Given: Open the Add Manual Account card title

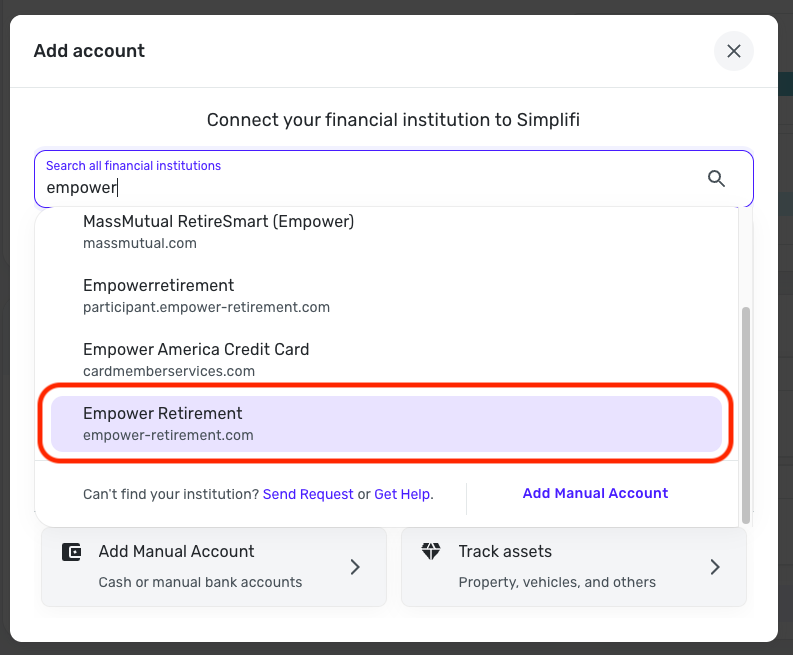Looking at the screenshot, I should point(176,551).
